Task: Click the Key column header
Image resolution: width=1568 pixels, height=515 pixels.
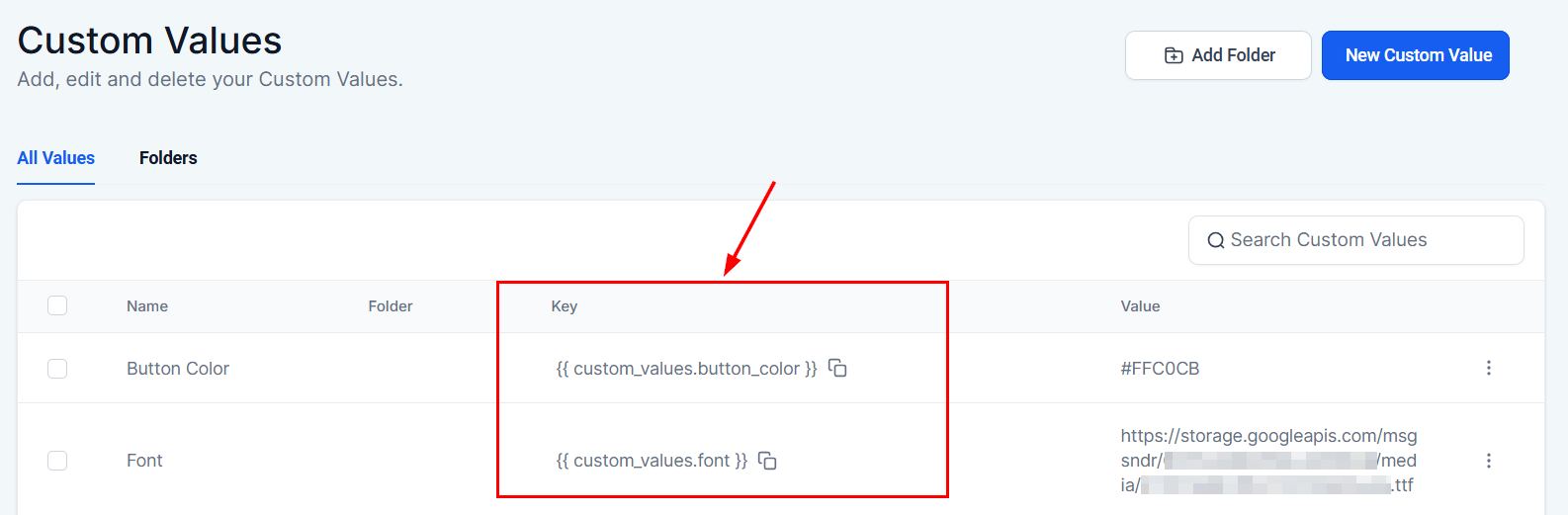Action: (565, 306)
